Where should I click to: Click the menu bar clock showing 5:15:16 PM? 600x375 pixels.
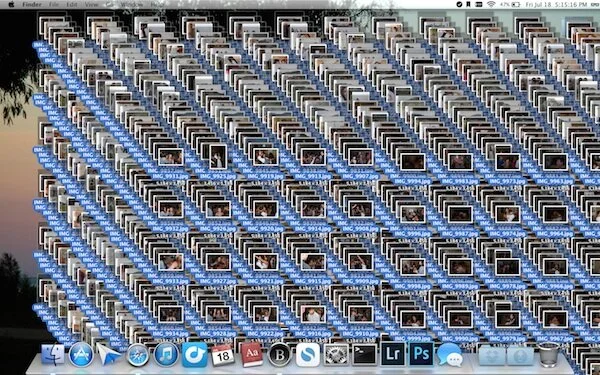coord(556,4)
